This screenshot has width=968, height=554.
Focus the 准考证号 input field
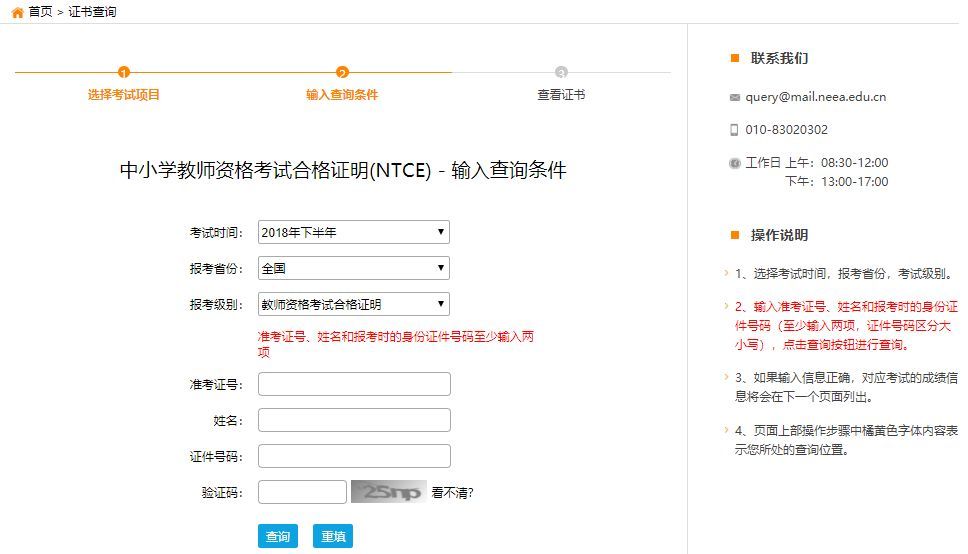354,384
